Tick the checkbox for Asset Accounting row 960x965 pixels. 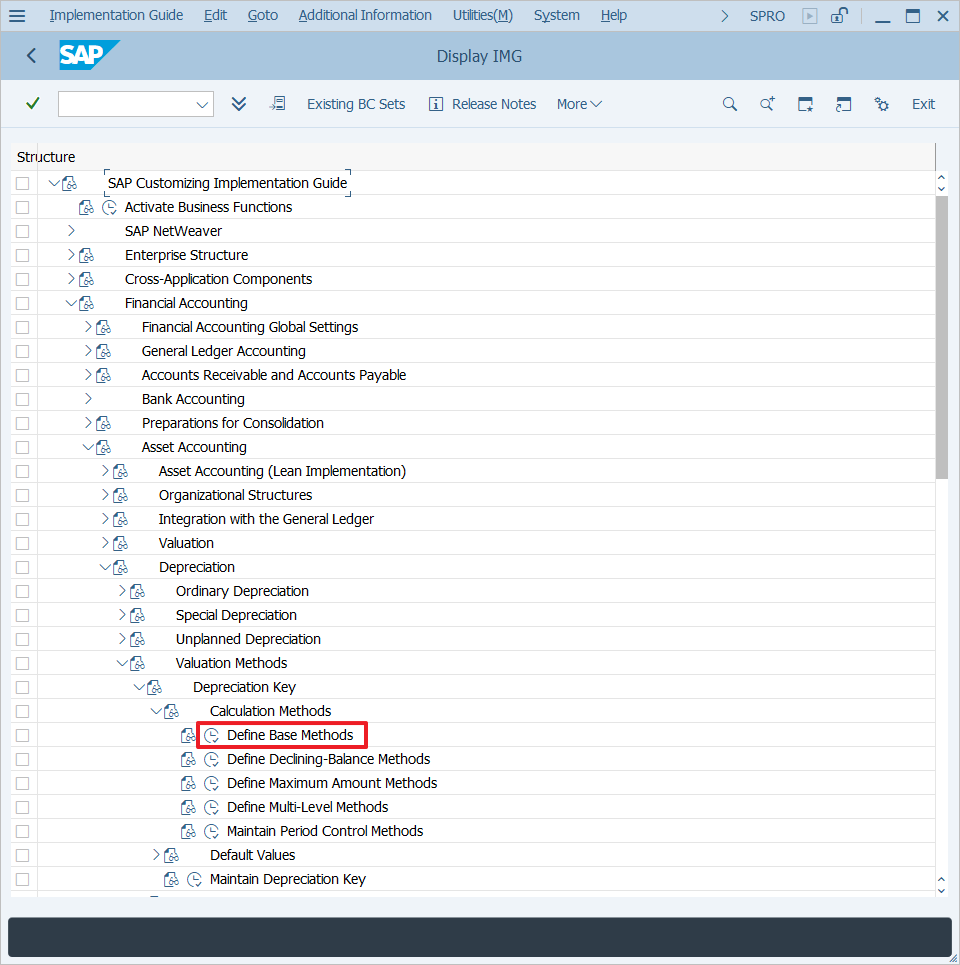coord(23,447)
